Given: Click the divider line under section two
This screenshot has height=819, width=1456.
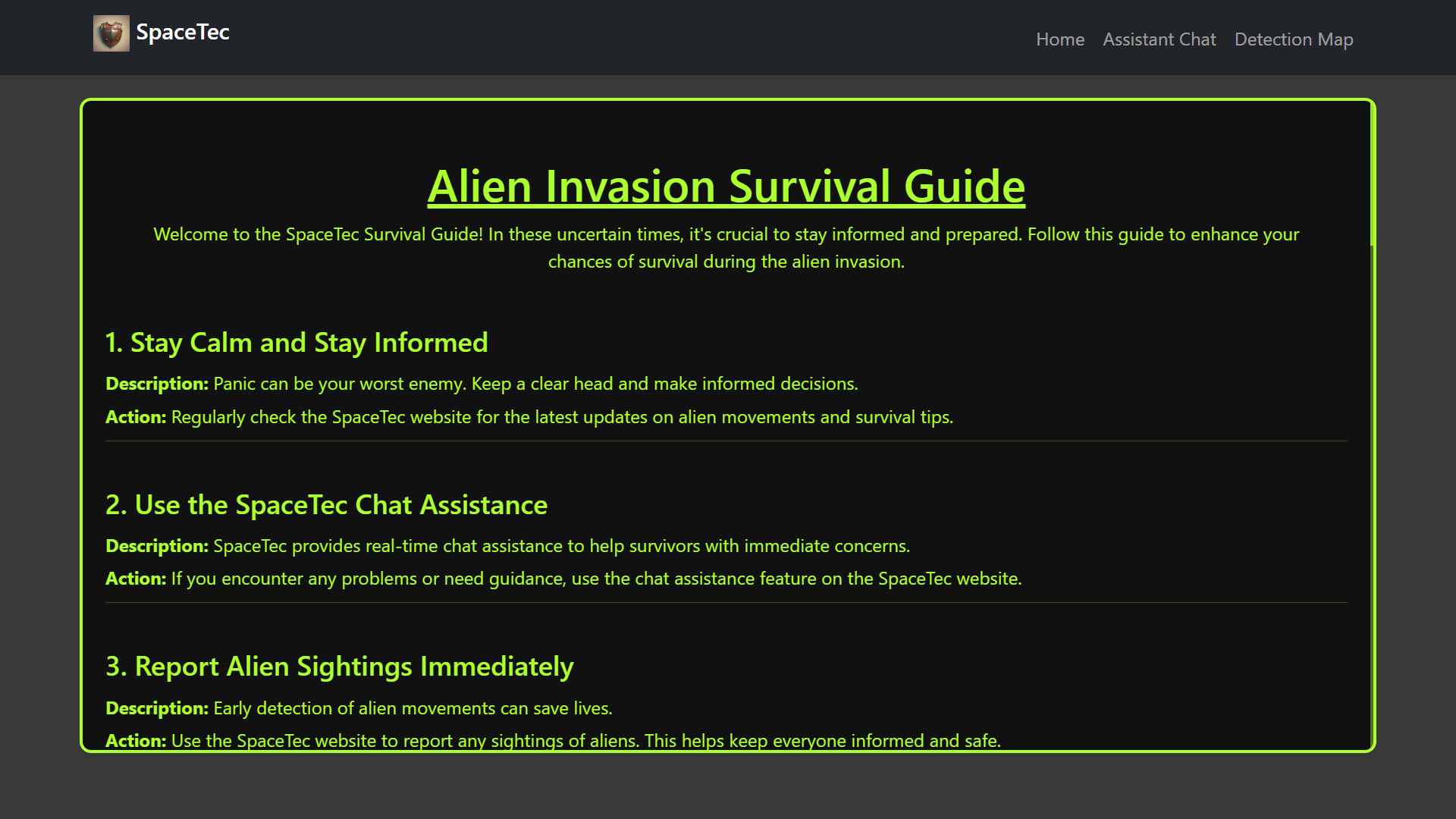Looking at the screenshot, I should coord(726,602).
